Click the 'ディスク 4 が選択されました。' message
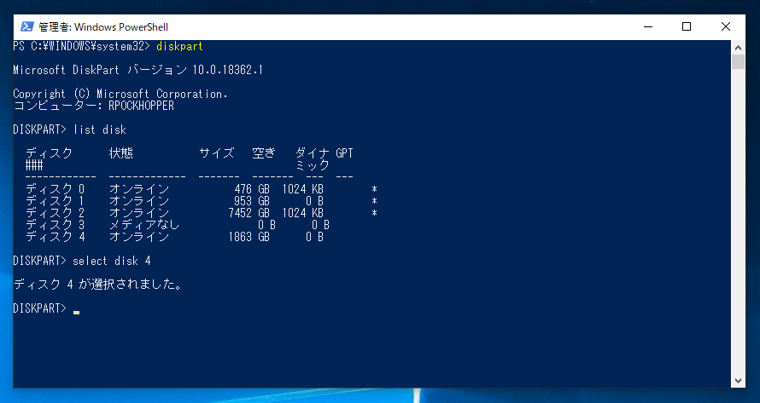 point(98,285)
